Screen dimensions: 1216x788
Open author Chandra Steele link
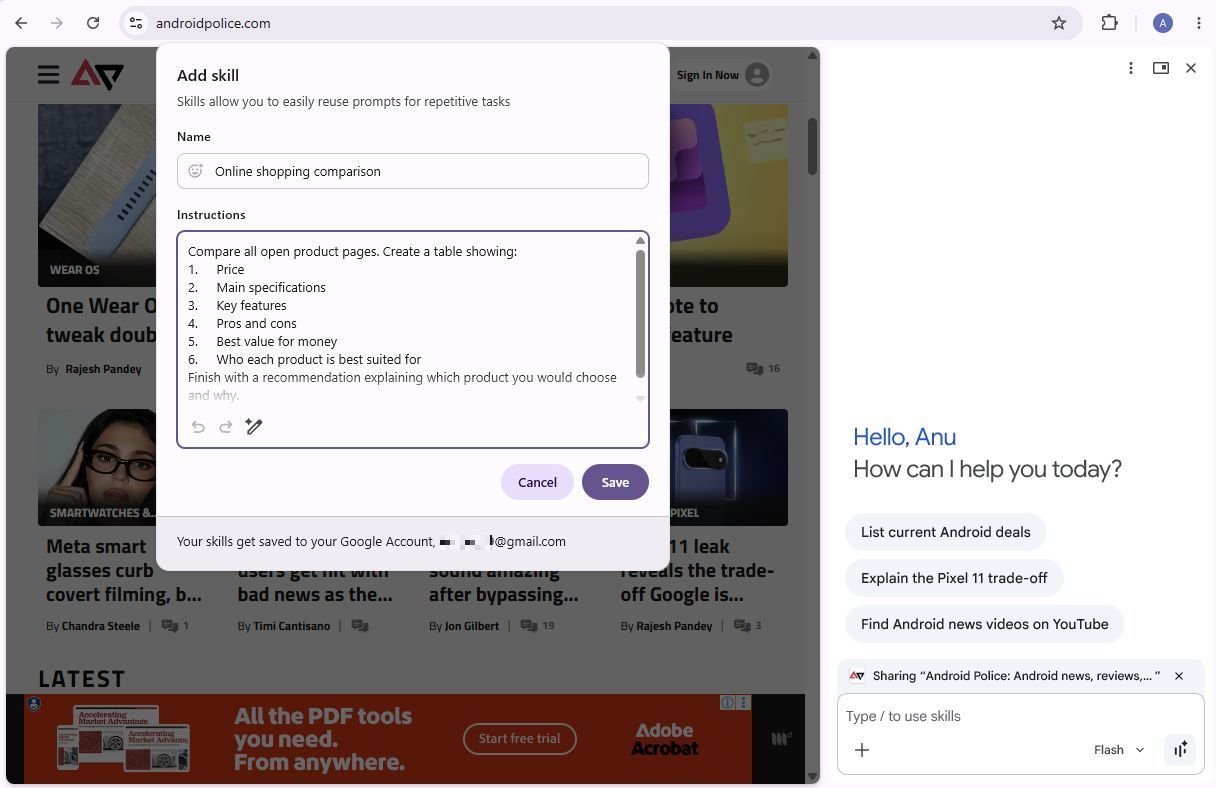coord(100,626)
